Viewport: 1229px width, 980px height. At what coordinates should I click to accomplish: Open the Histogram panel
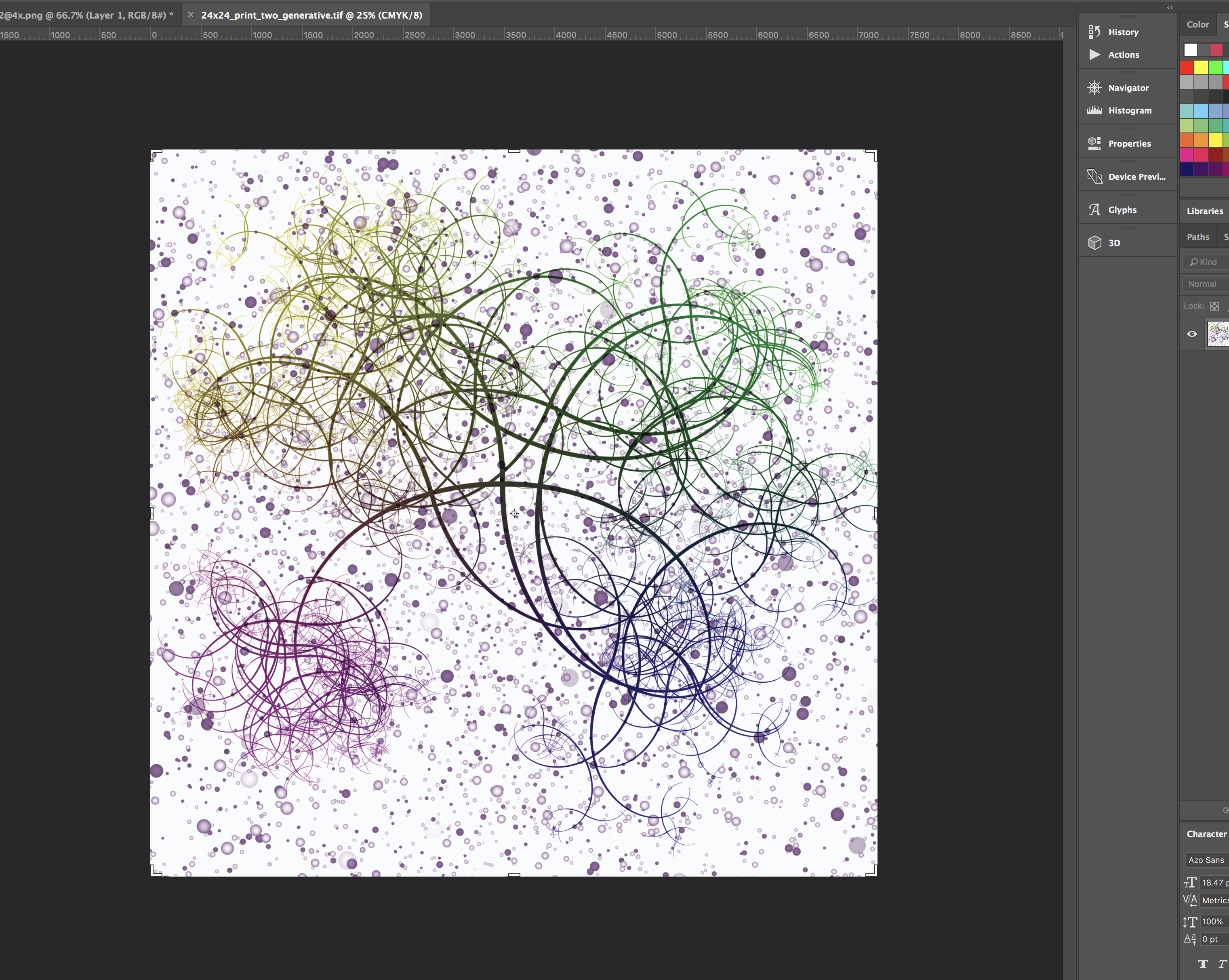point(1129,111)
